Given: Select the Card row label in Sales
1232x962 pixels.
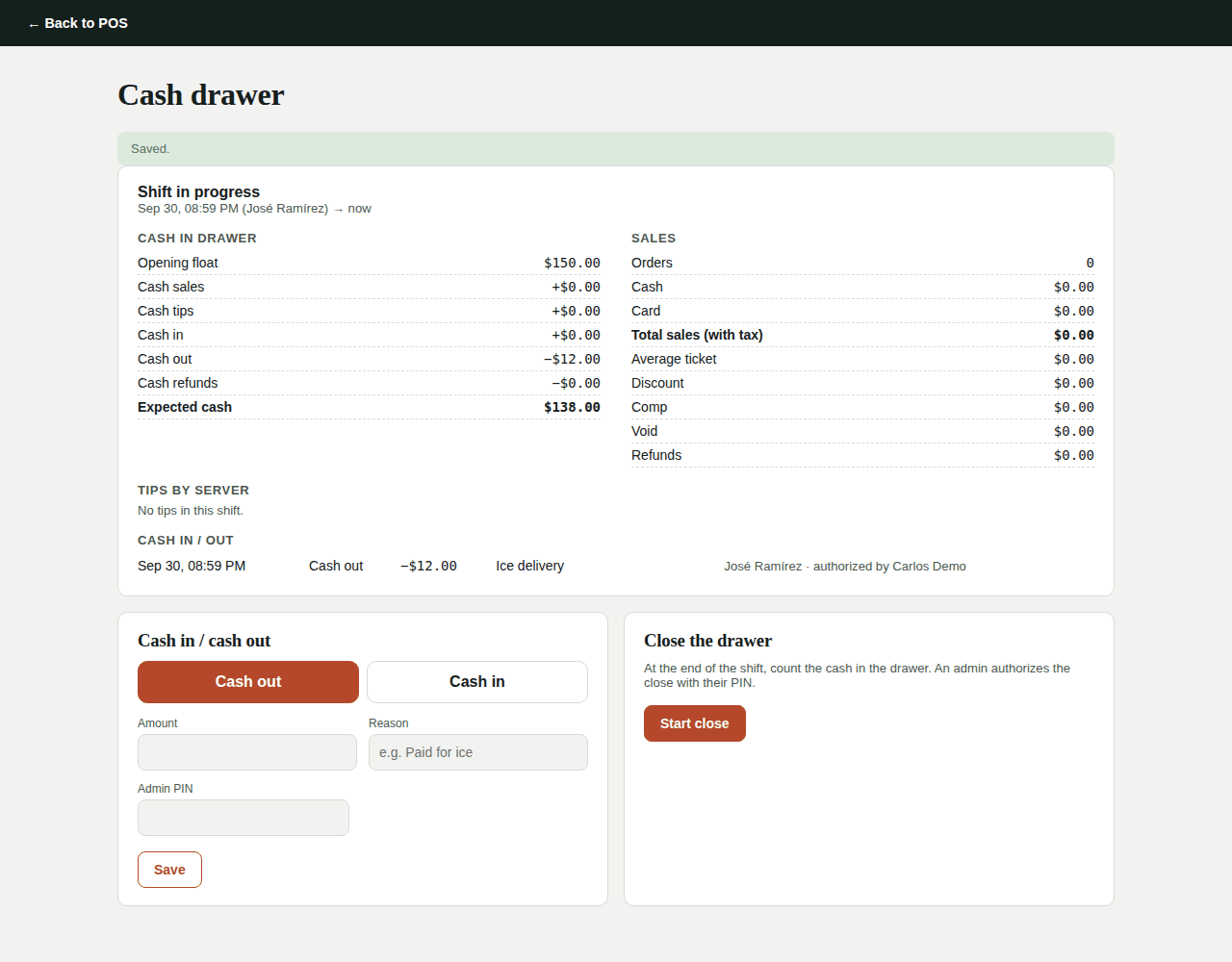Looking at the screenshot, I should click(x=646, y=311).
